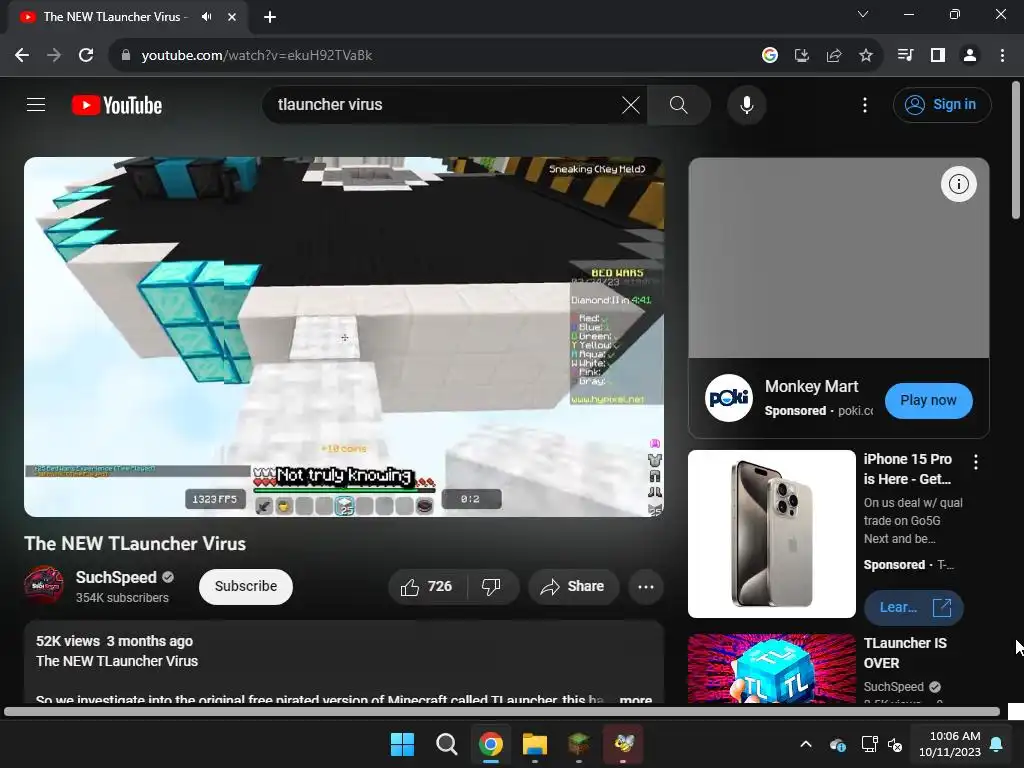Close The NEW TLauncher Virus tab

click(x=231, y=17)
